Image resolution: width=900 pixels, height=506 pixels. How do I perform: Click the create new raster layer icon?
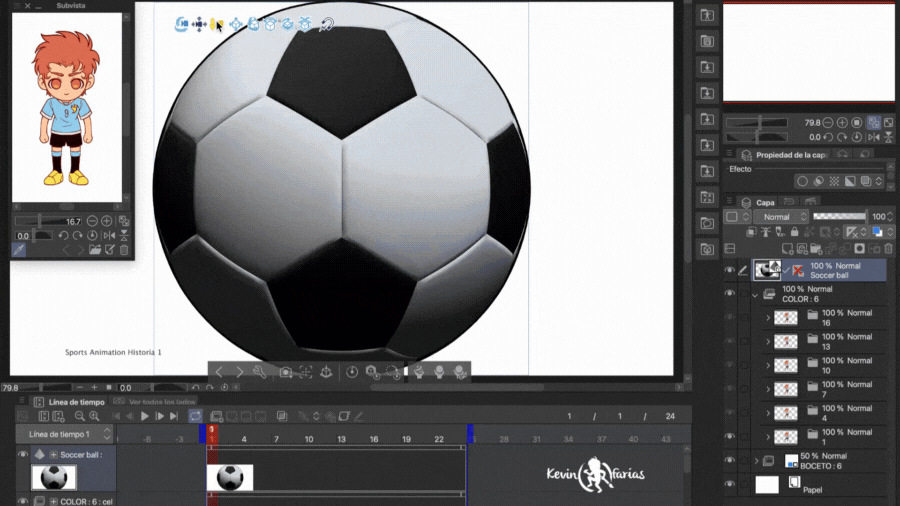pyautogui.click(x=788, y=248)
